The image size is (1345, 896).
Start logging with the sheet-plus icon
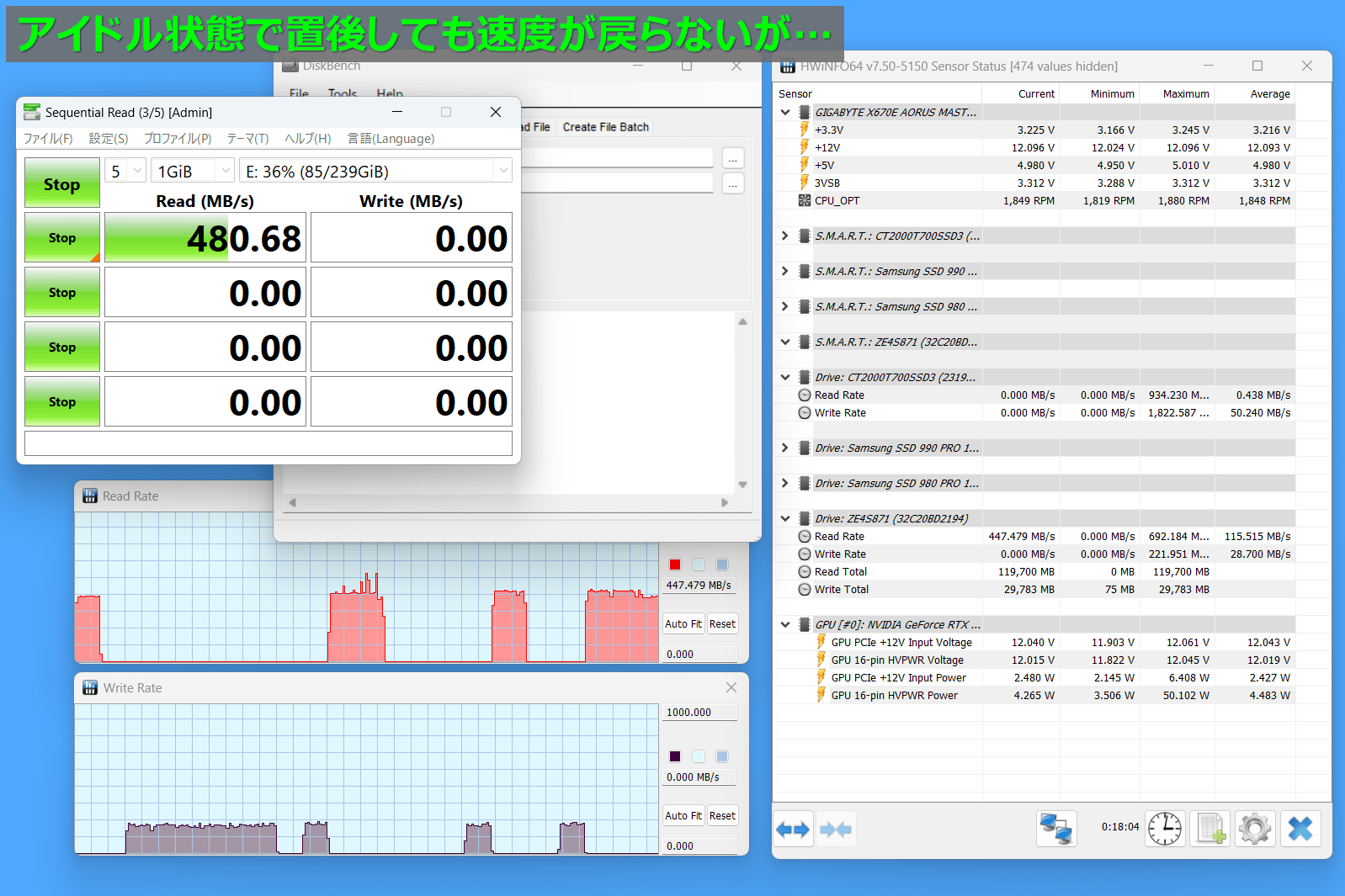1210,830
